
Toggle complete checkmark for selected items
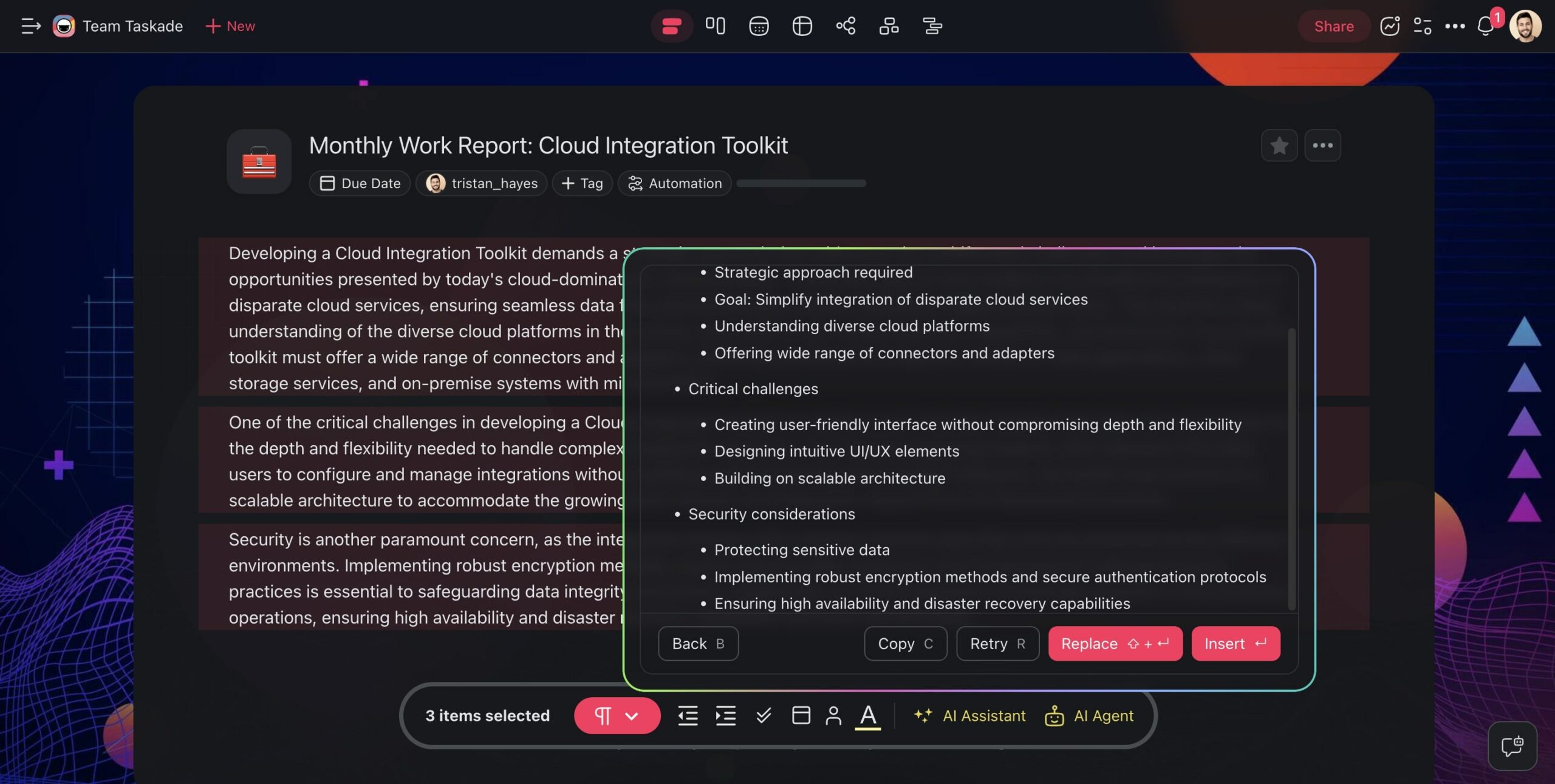point(764,715)
